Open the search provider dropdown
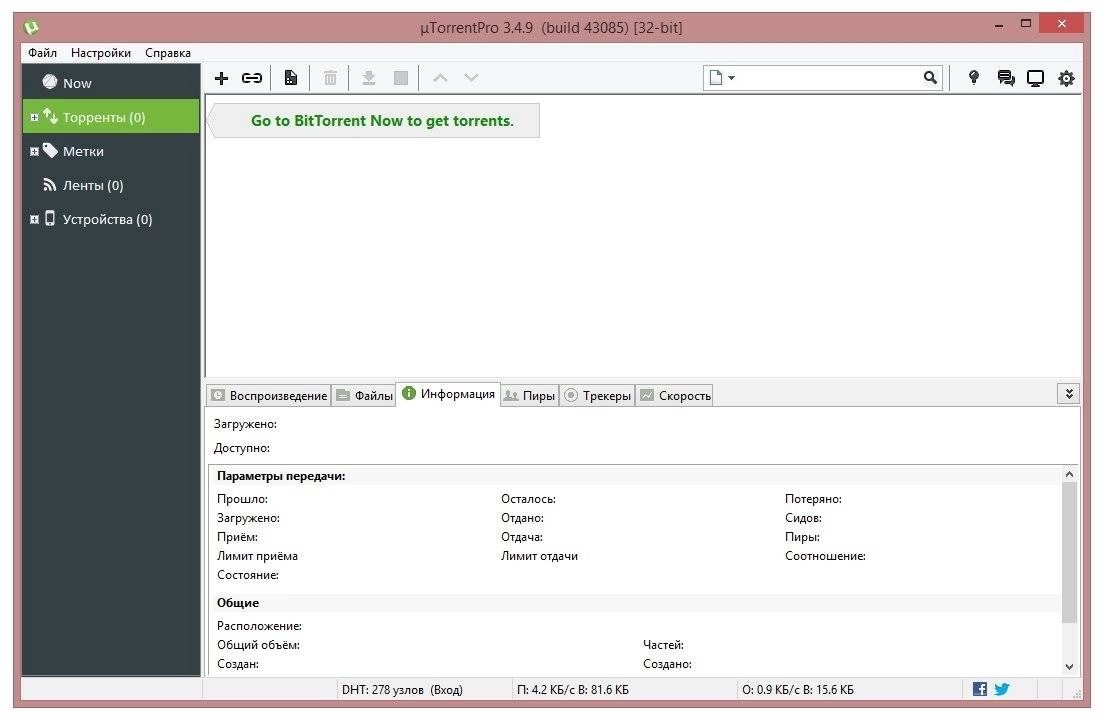 (722, 78)
